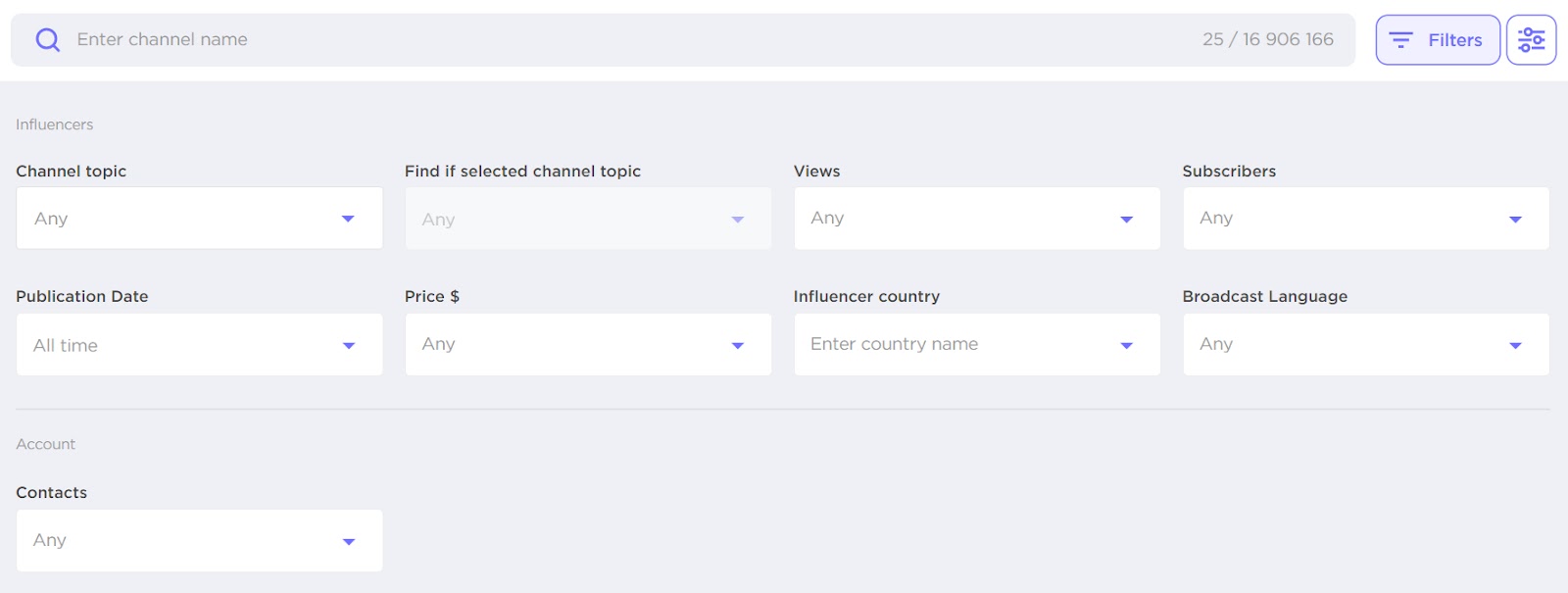Click the Influencer country name field
Image resolution: width=1568 pixels, height=593 pixels.
[x=977, y=344]
